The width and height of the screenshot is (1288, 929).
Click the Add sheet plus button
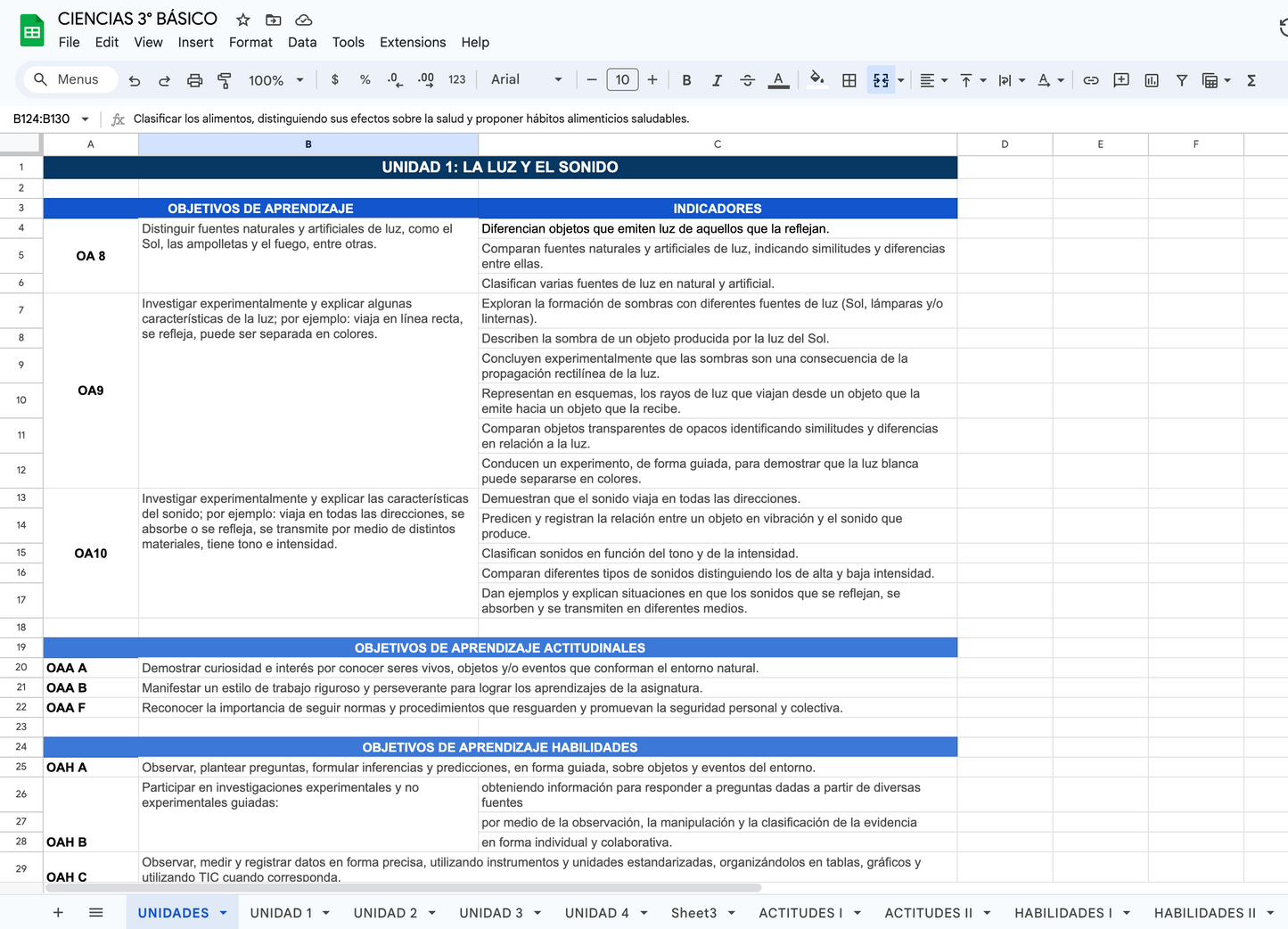[x=58, y=912]
